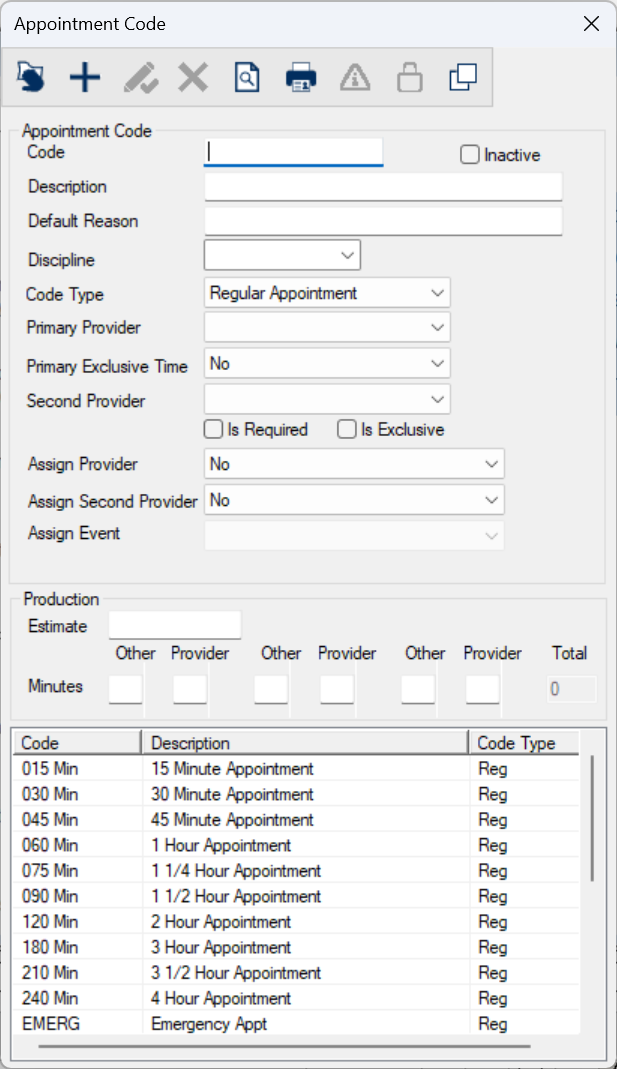Image resolution: width=617 pixels, height=1069 pixels.
Task: Click the copy windows icon
Action: (463, 77)
